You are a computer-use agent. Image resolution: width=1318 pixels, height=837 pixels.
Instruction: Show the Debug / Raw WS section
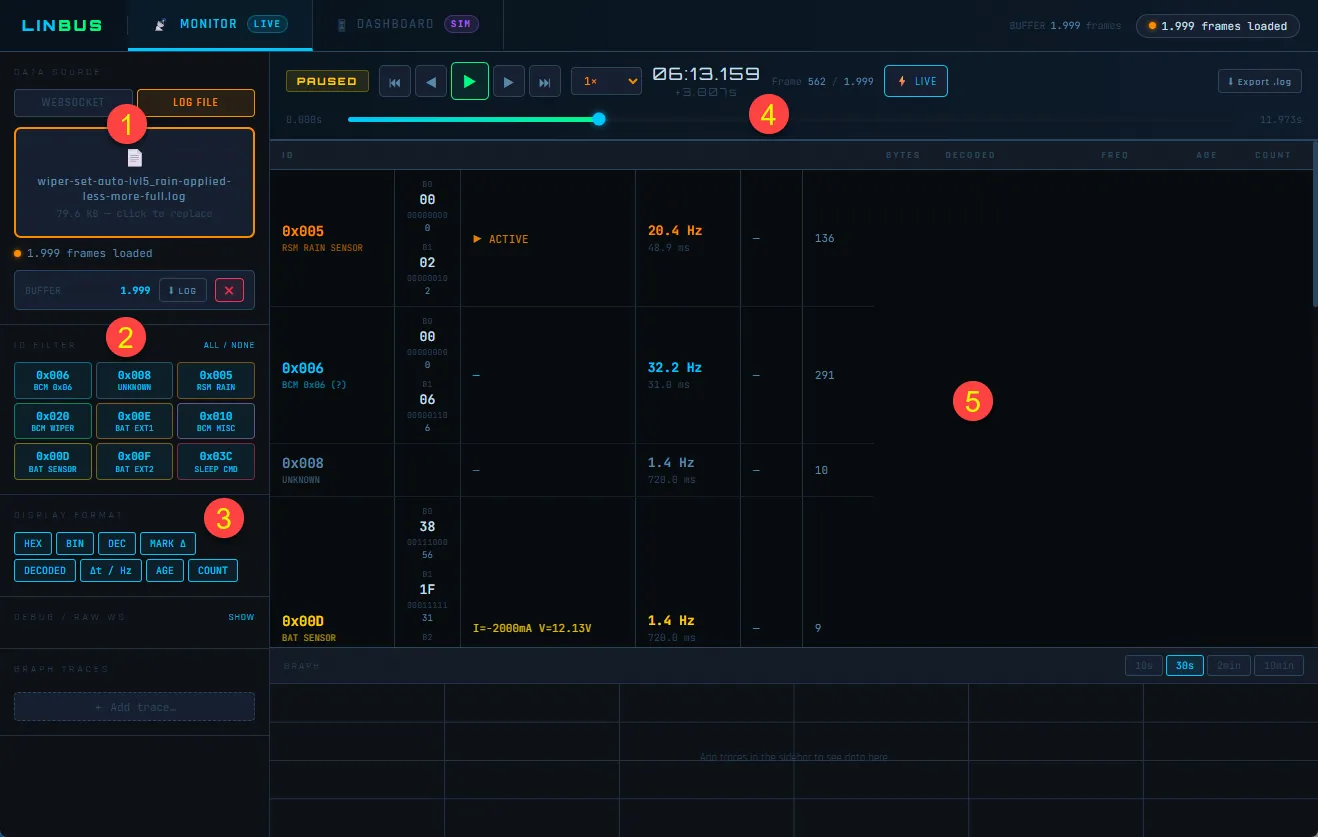[241, 617]
